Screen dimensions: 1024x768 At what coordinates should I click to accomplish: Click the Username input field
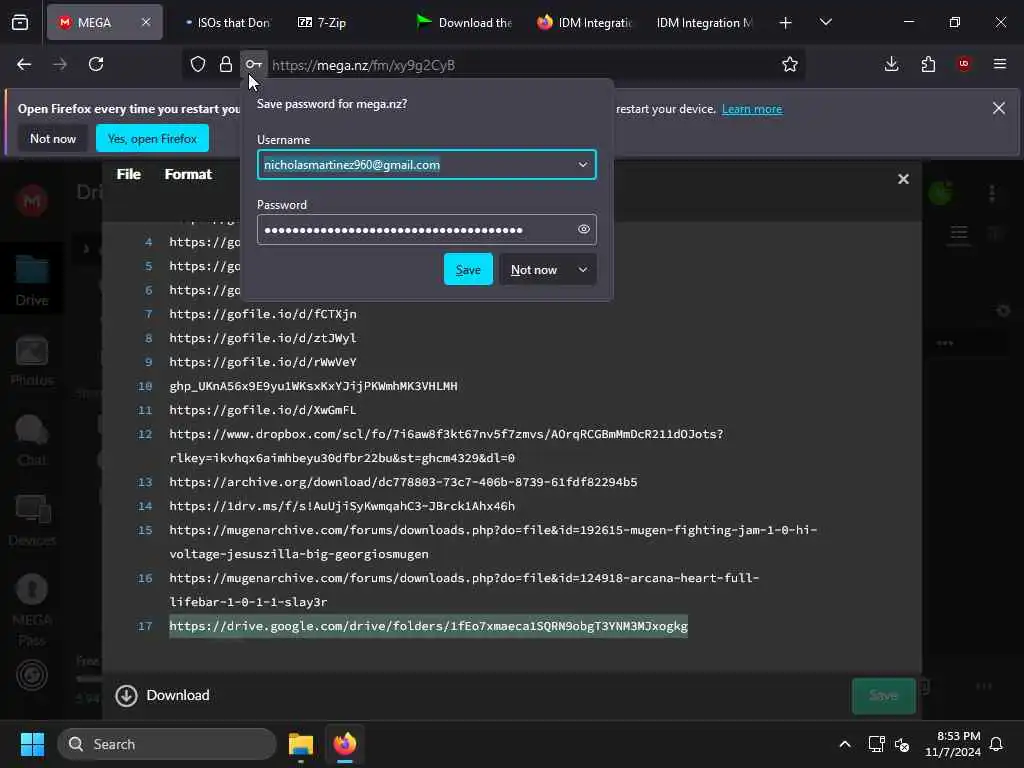(426, 165)
